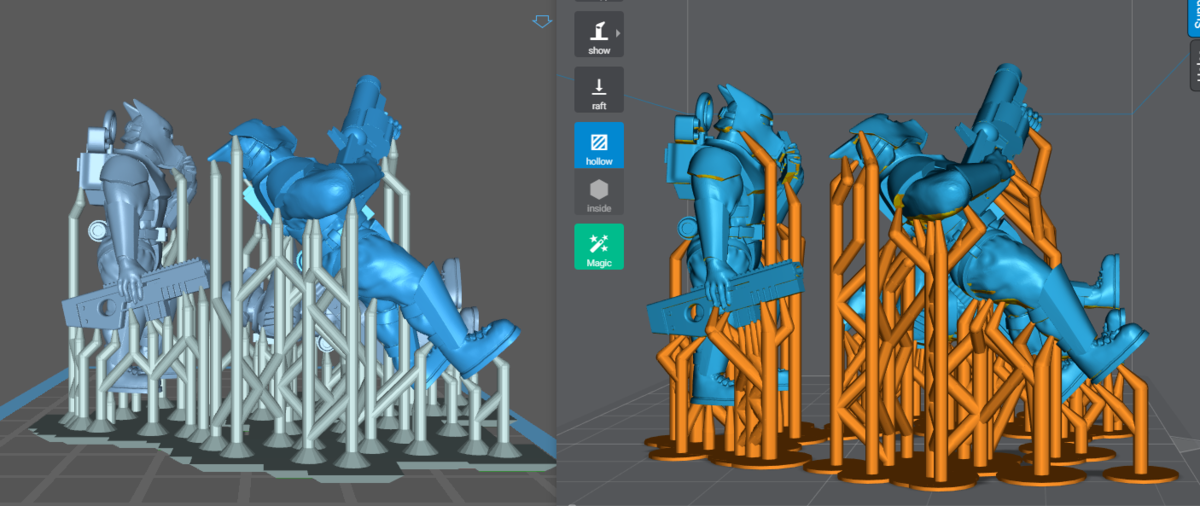Viewport: 1200px width, 506px height.
Task: Open the dark side tab below Support
Action: click(1195, 66)
